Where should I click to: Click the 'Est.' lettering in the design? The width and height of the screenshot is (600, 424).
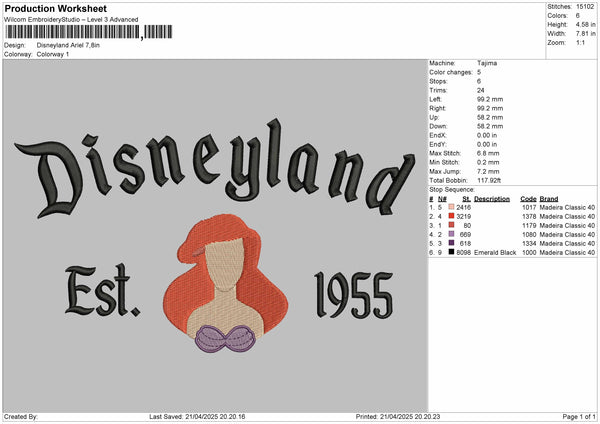tap(103, 291)
